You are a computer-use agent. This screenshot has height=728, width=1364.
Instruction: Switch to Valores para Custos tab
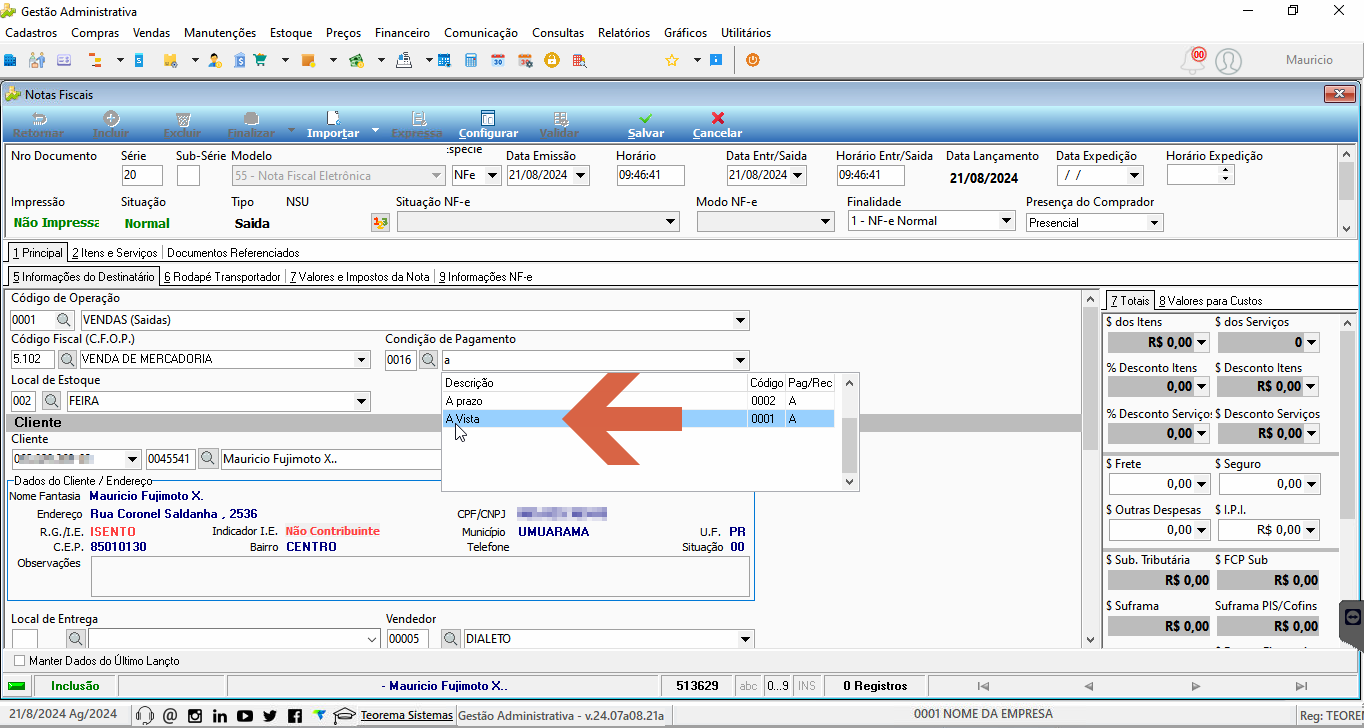pos(1210,300)
